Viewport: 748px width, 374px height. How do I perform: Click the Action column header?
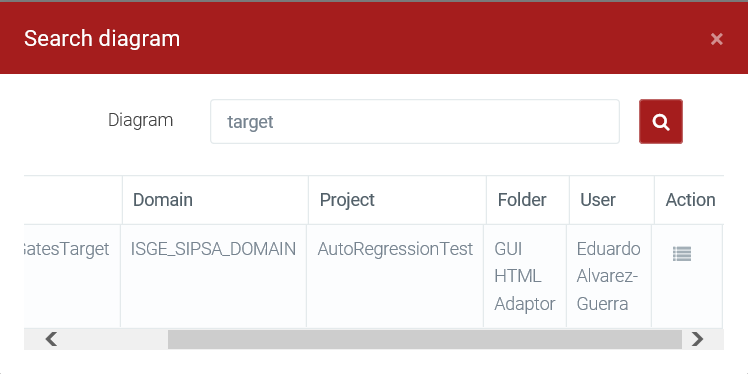[x=689, y=200]
